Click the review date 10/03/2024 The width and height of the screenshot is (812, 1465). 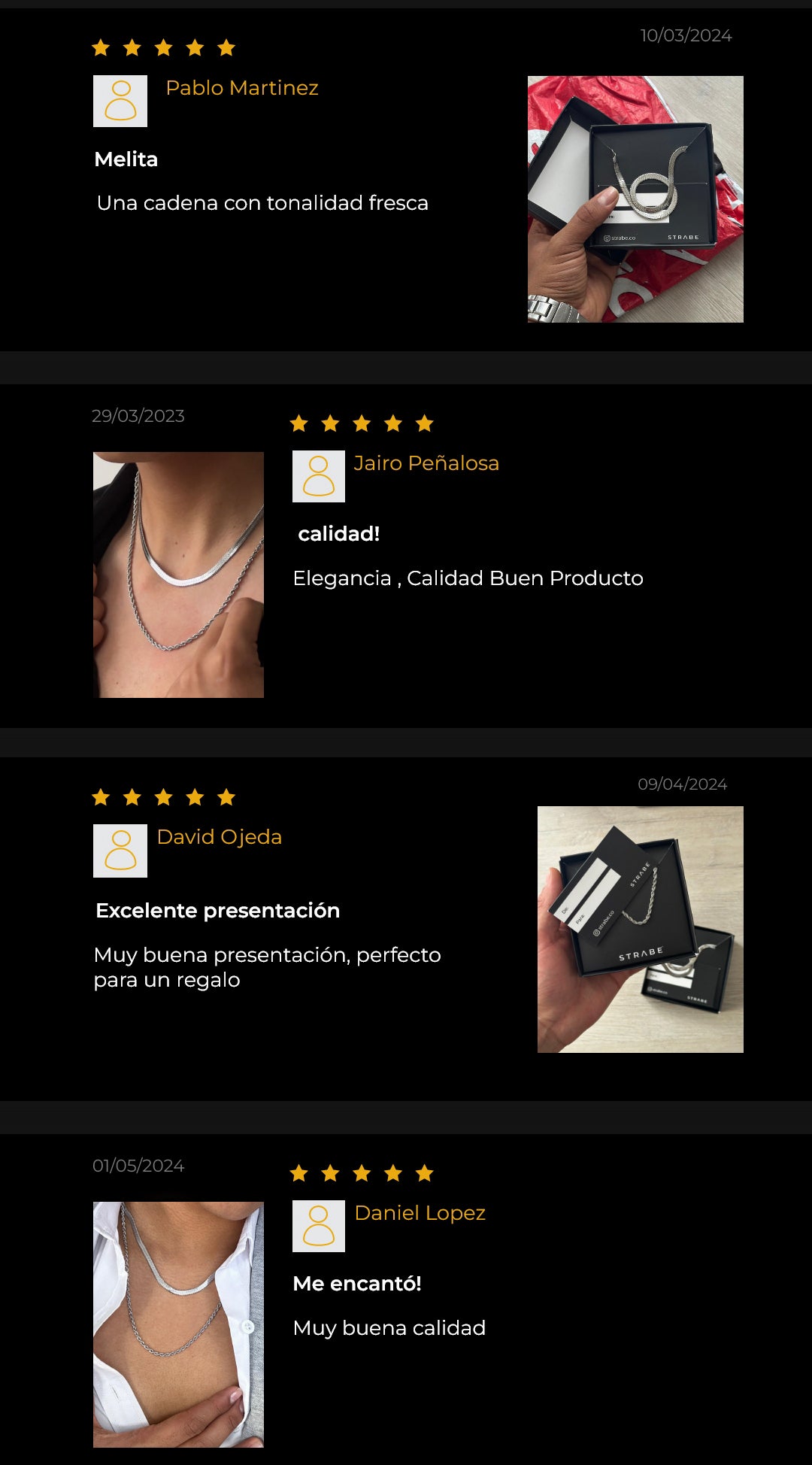pos(686,35)
